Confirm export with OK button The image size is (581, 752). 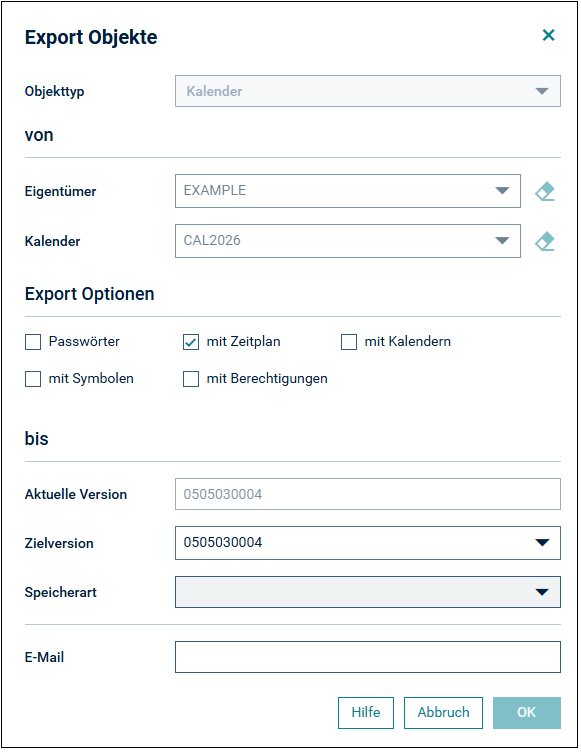[x=527, y=713]
